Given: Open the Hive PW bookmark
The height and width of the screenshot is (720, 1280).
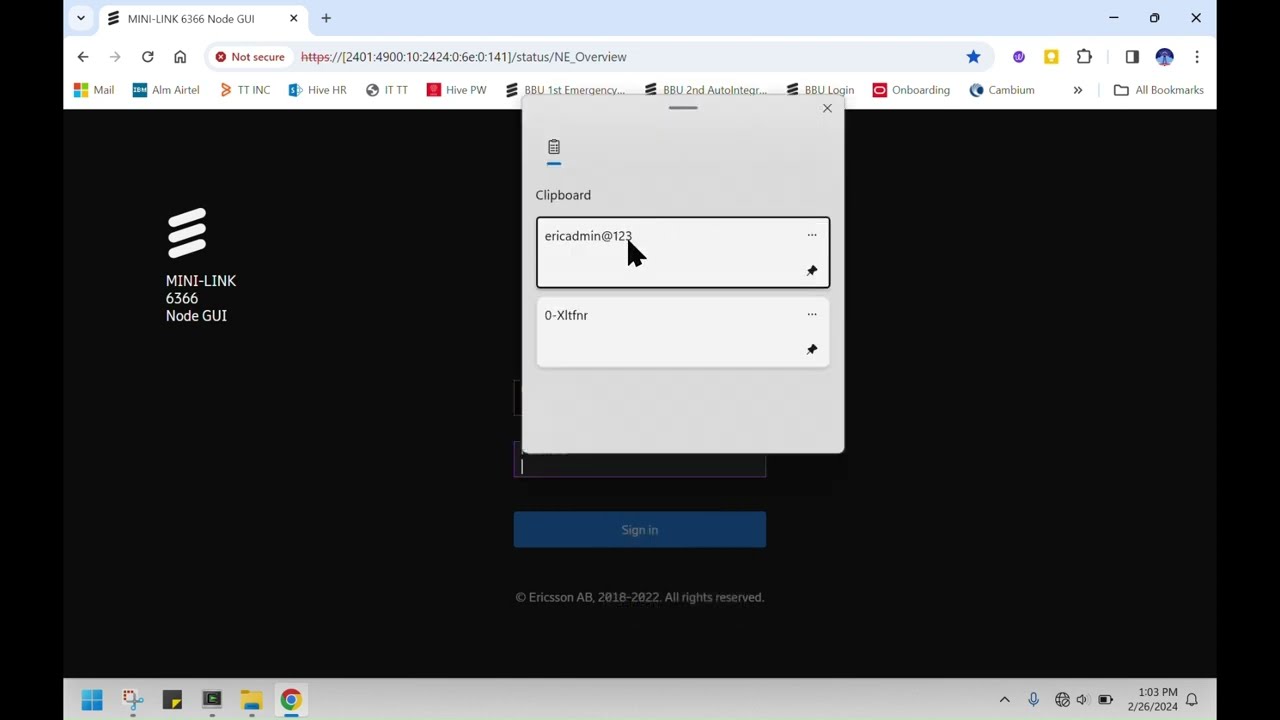Looking at the screenshot, I should click(x=457, y=90).
